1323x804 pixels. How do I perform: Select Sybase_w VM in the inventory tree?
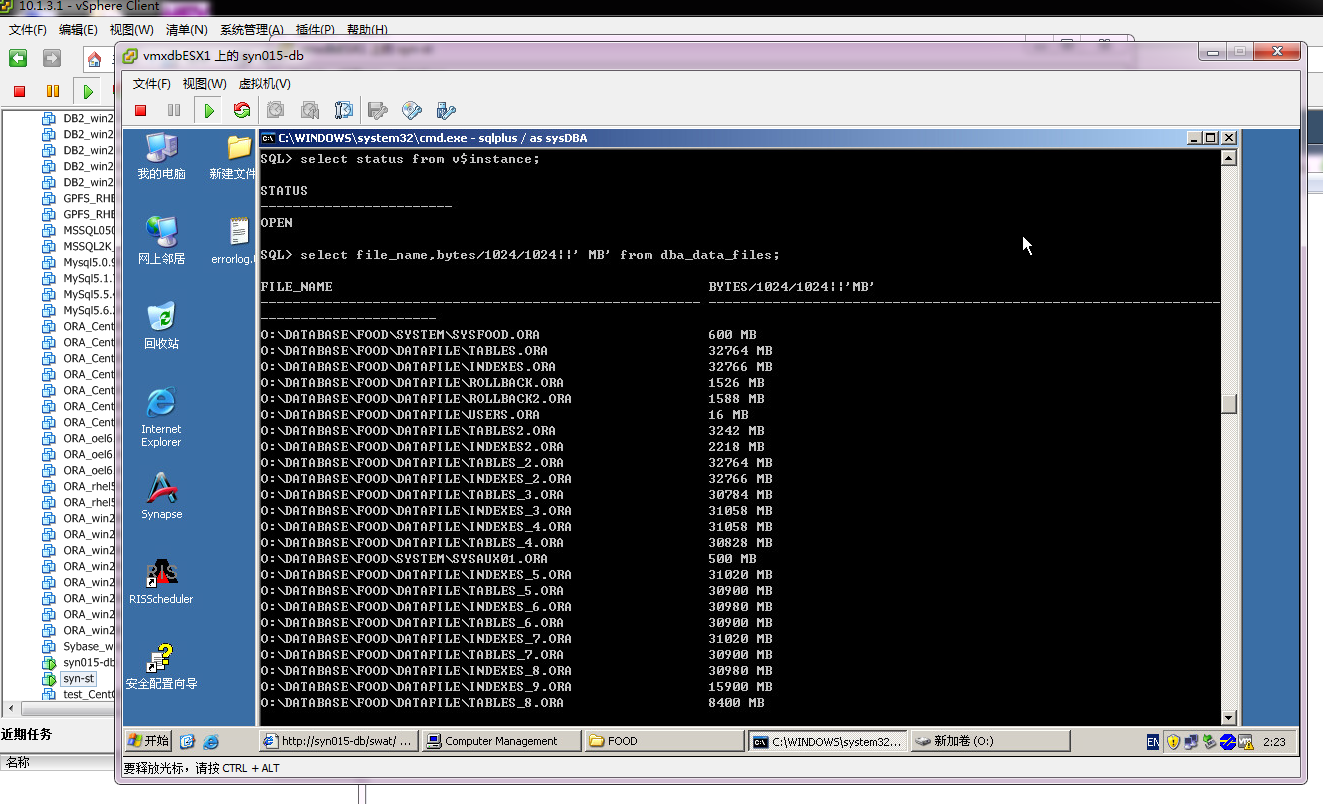(88, 646)
